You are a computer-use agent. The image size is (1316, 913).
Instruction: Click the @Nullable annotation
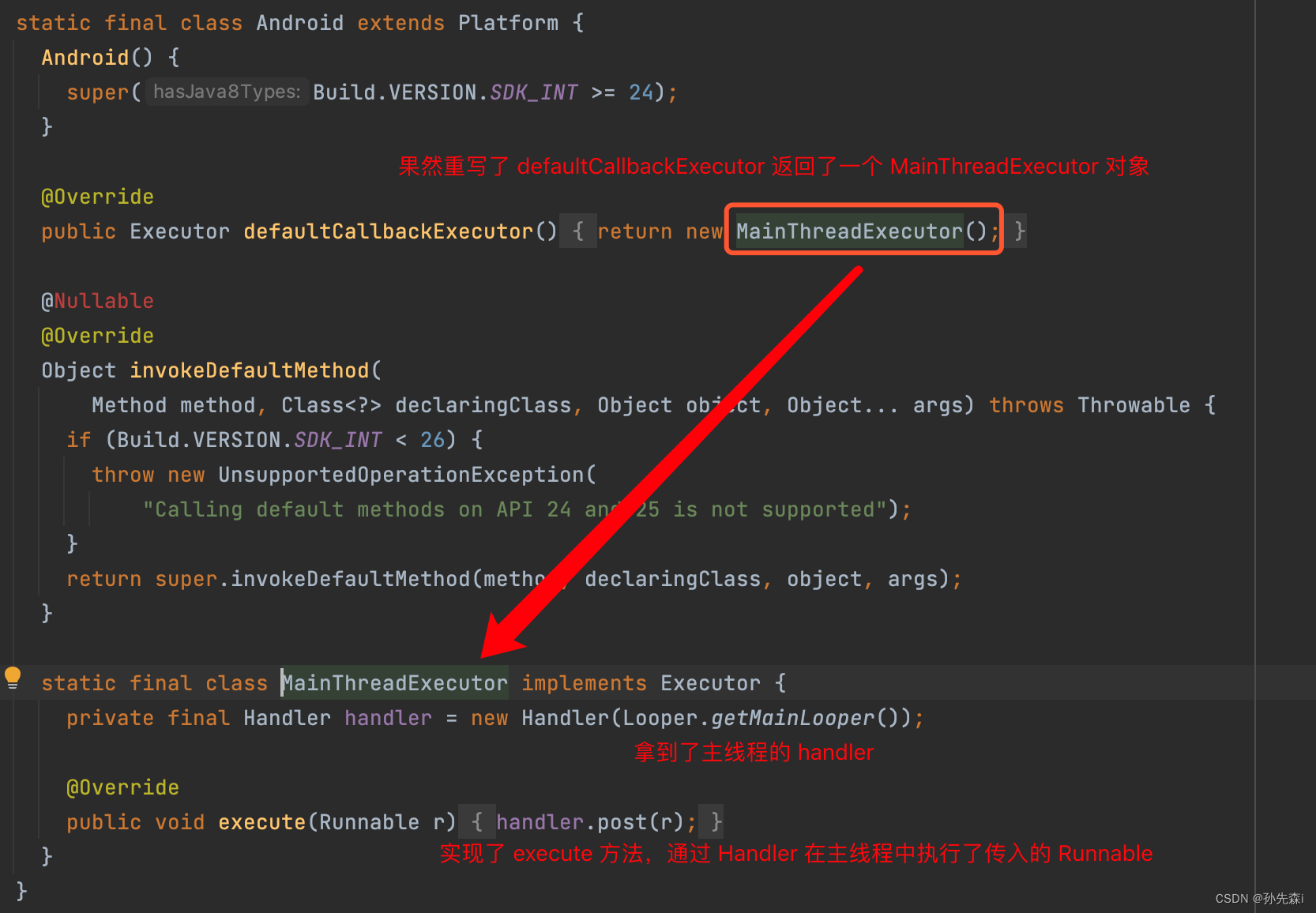[98, 301]
